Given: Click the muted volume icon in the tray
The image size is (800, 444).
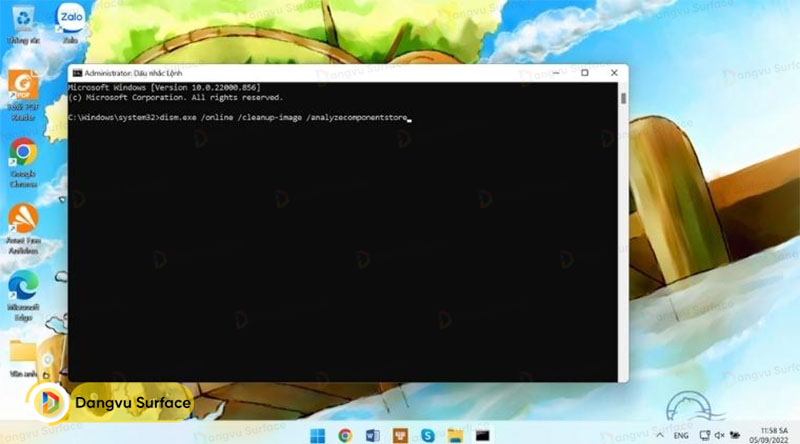Looking at the screenshot, I should tap(719, 435).
